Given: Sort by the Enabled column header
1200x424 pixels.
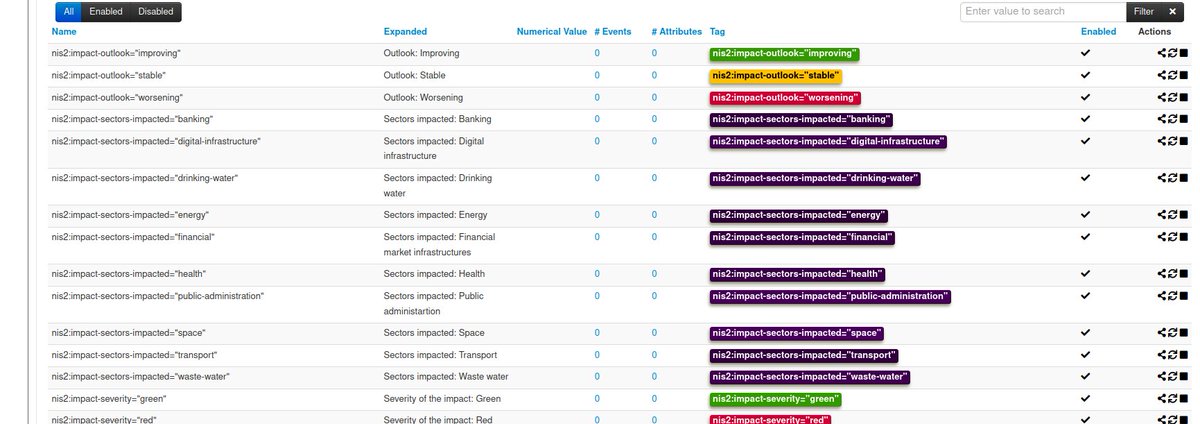Looking at the screenshot, I should coord(1098,32).
